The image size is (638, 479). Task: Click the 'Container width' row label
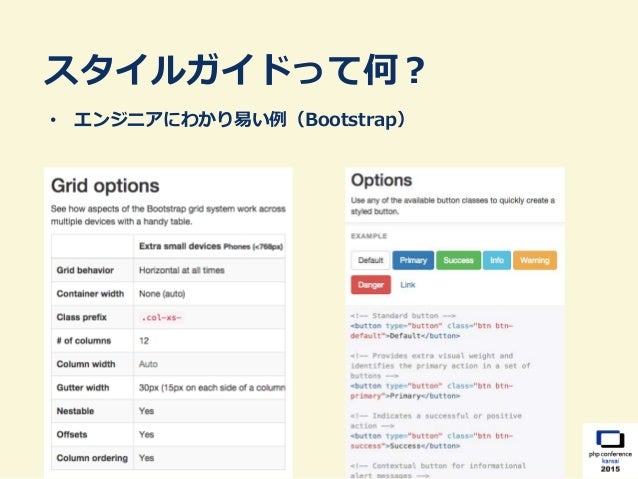(90, 294)
